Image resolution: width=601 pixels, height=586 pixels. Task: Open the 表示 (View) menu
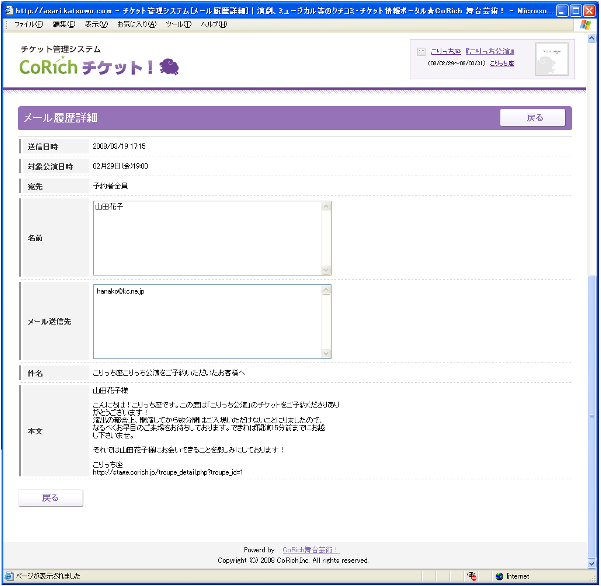click(96, 24)
